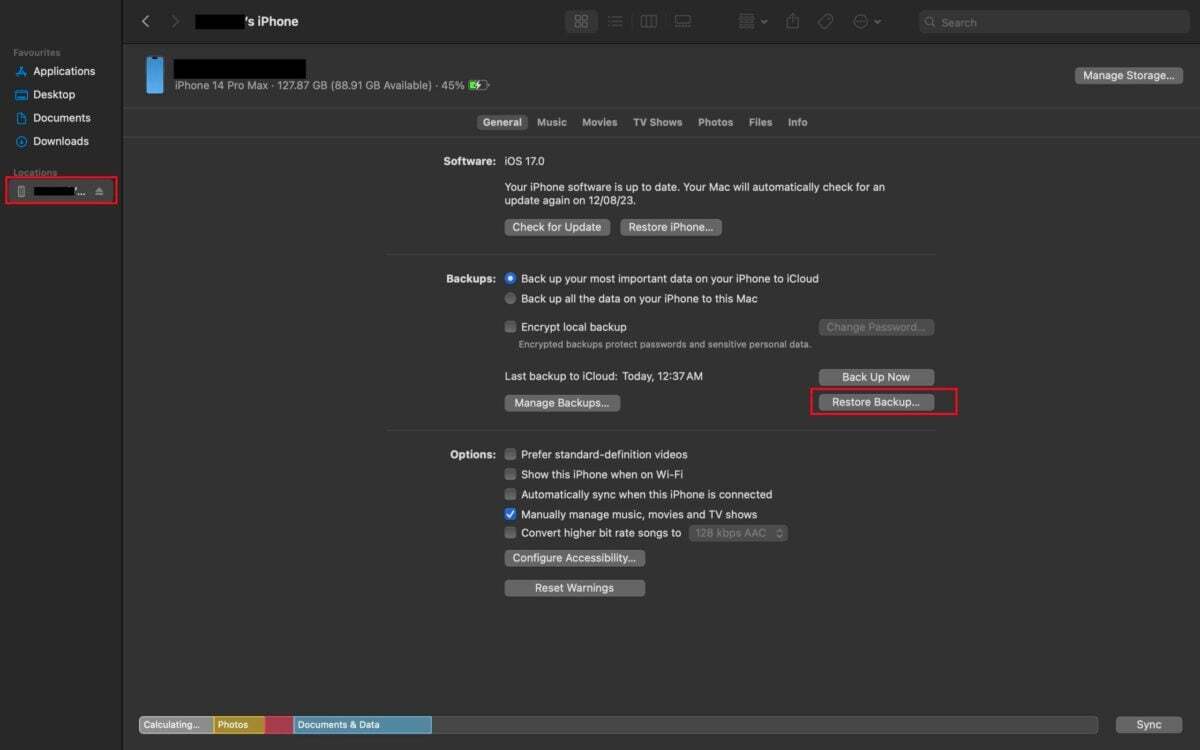This screenshot has height=750, width=1200.
Task: Select the General tab
Action: click(x=502, y=122)
